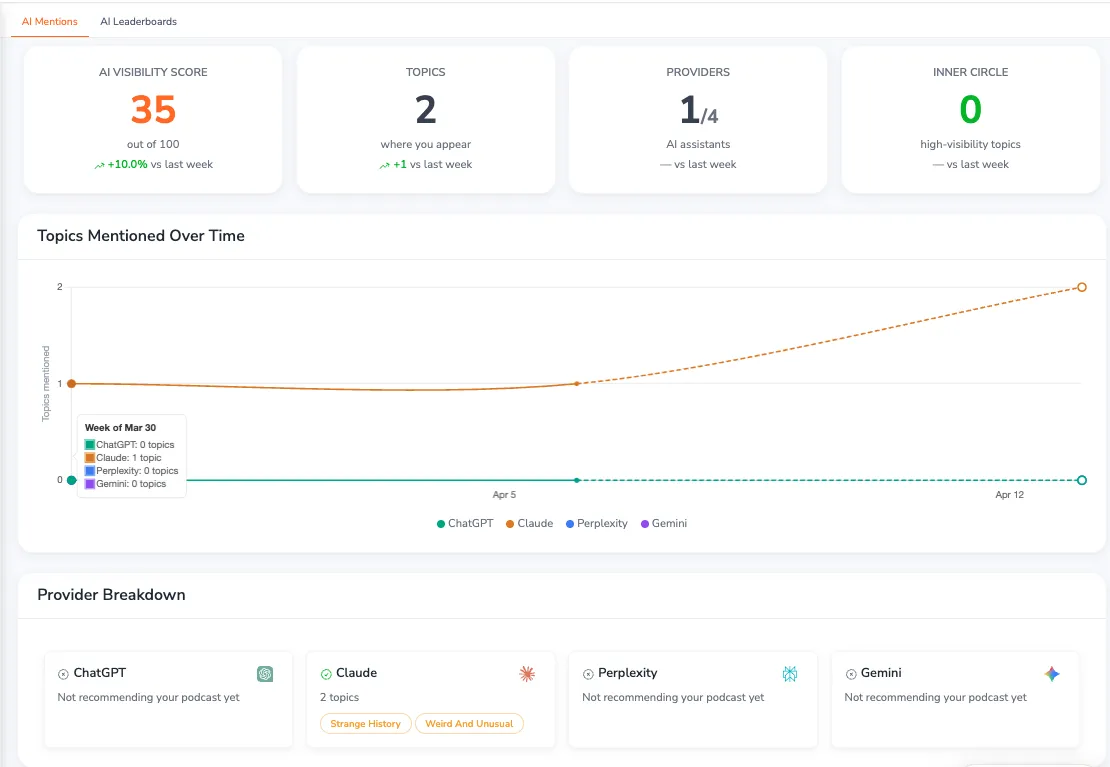
Task: Toggle the Gemini series in the chart legend
Action: (664, 523)
